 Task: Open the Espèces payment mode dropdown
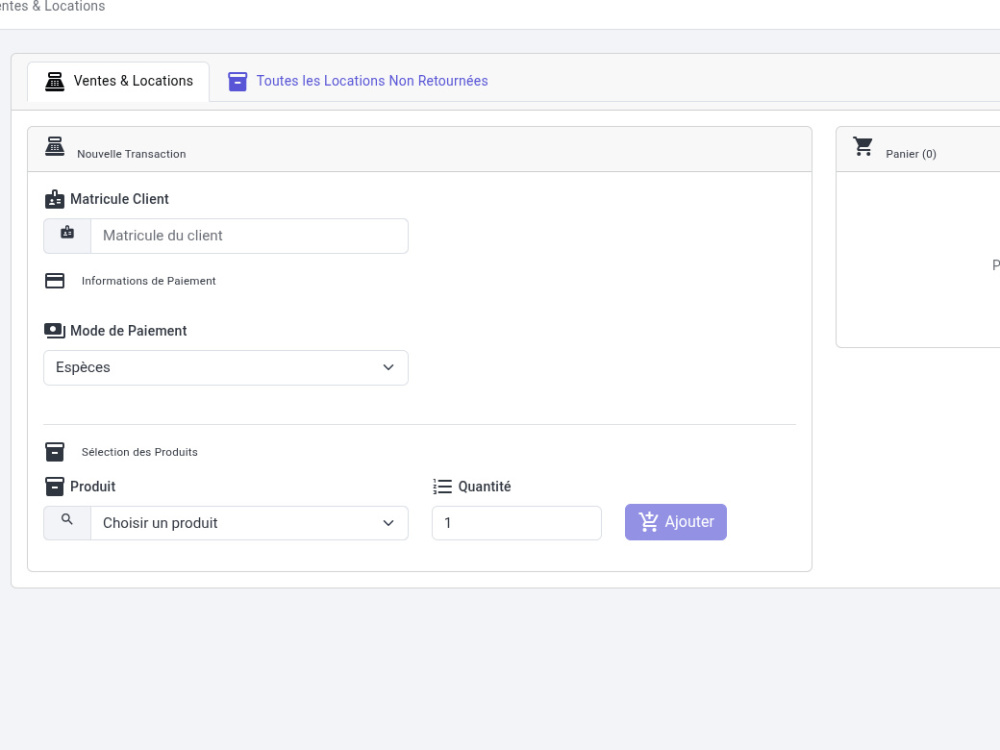click(x=226, y=367)
